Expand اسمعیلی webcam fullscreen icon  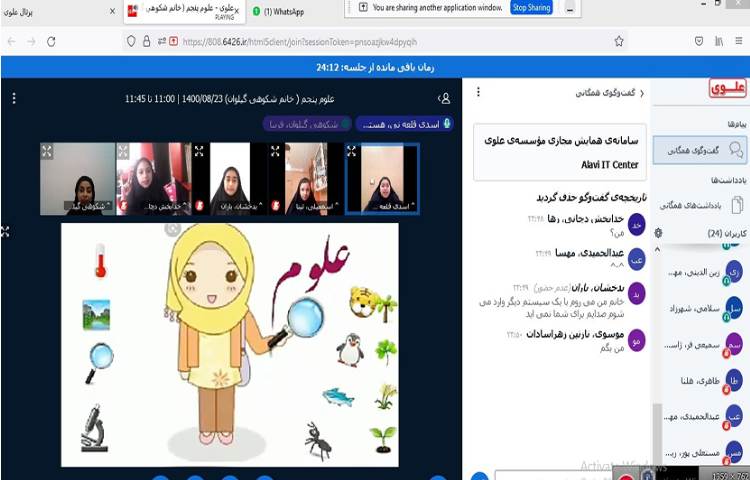[x=275, y=151]
